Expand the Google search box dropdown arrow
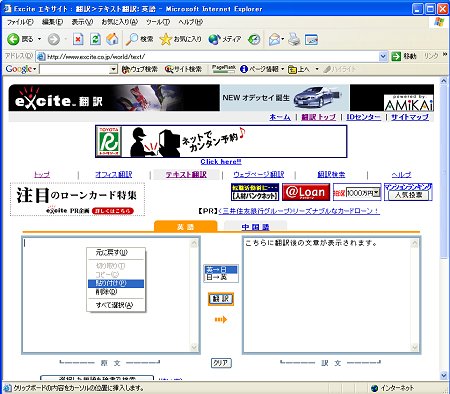Screen dimensions: 450x394 (114, 69)
